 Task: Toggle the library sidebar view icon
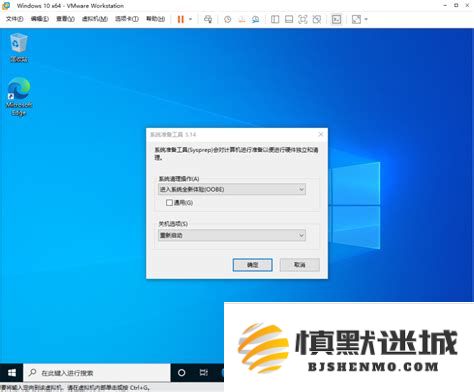coord(275,19)
